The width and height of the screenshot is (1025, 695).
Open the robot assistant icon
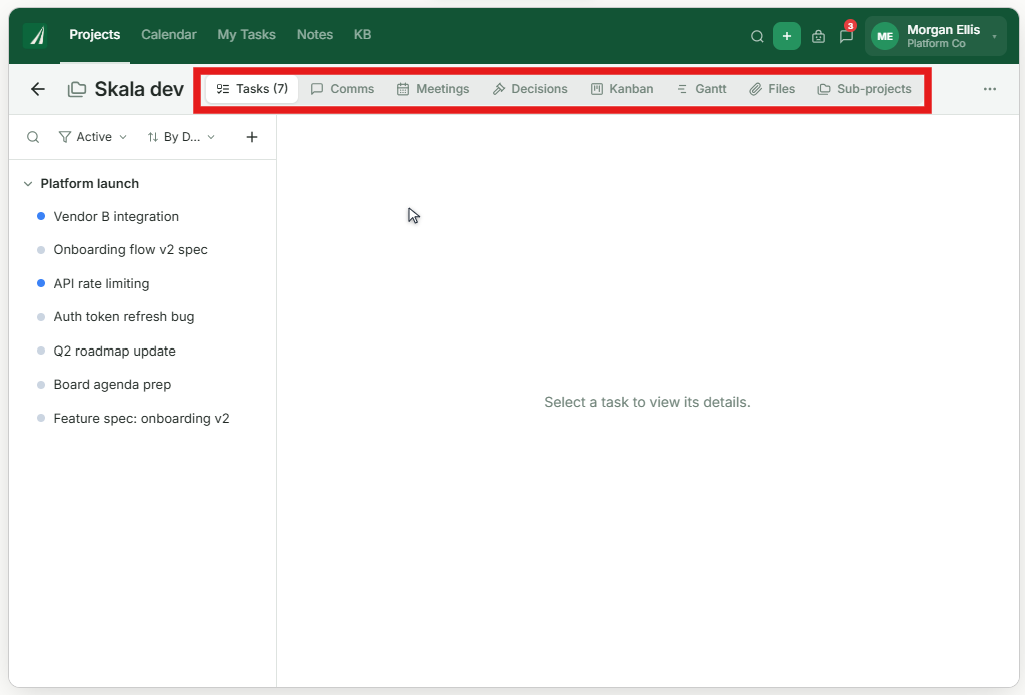(x=818, y=37)
